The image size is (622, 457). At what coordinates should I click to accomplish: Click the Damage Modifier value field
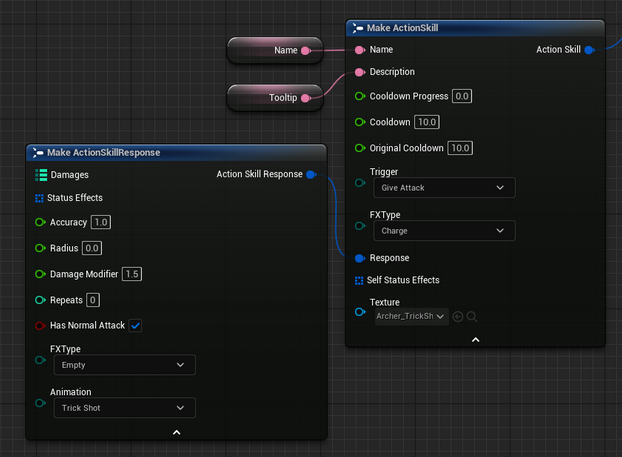click(x=133, y=274)
